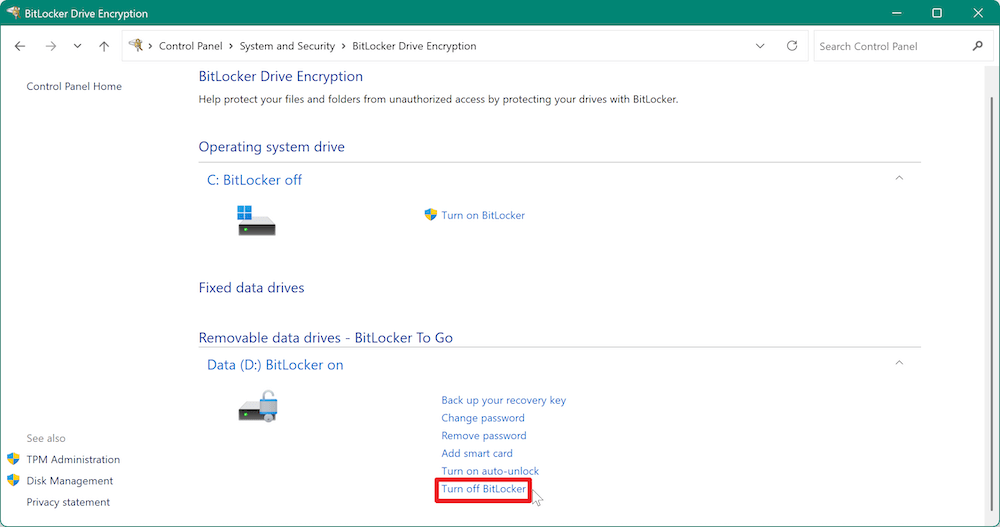
Task: Open the recent locations dropdown arrow
Action: [77, 46]
